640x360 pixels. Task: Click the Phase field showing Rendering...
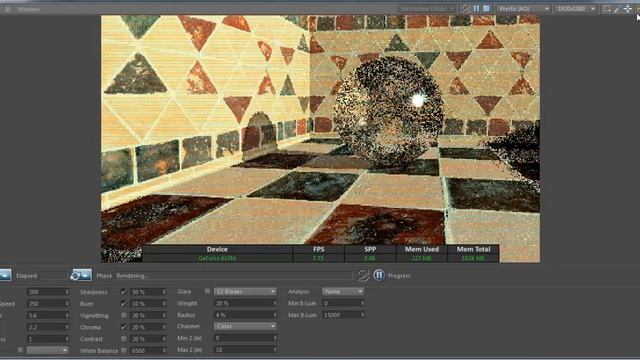pos(233,276)
